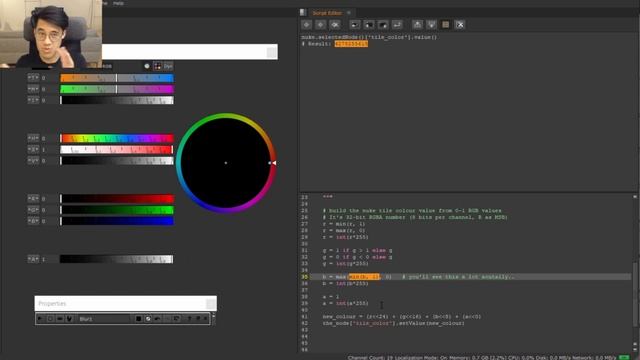Screen dimensions: 640x360
Task: Show input pane only in Script Editor
Action: point(417,24)
